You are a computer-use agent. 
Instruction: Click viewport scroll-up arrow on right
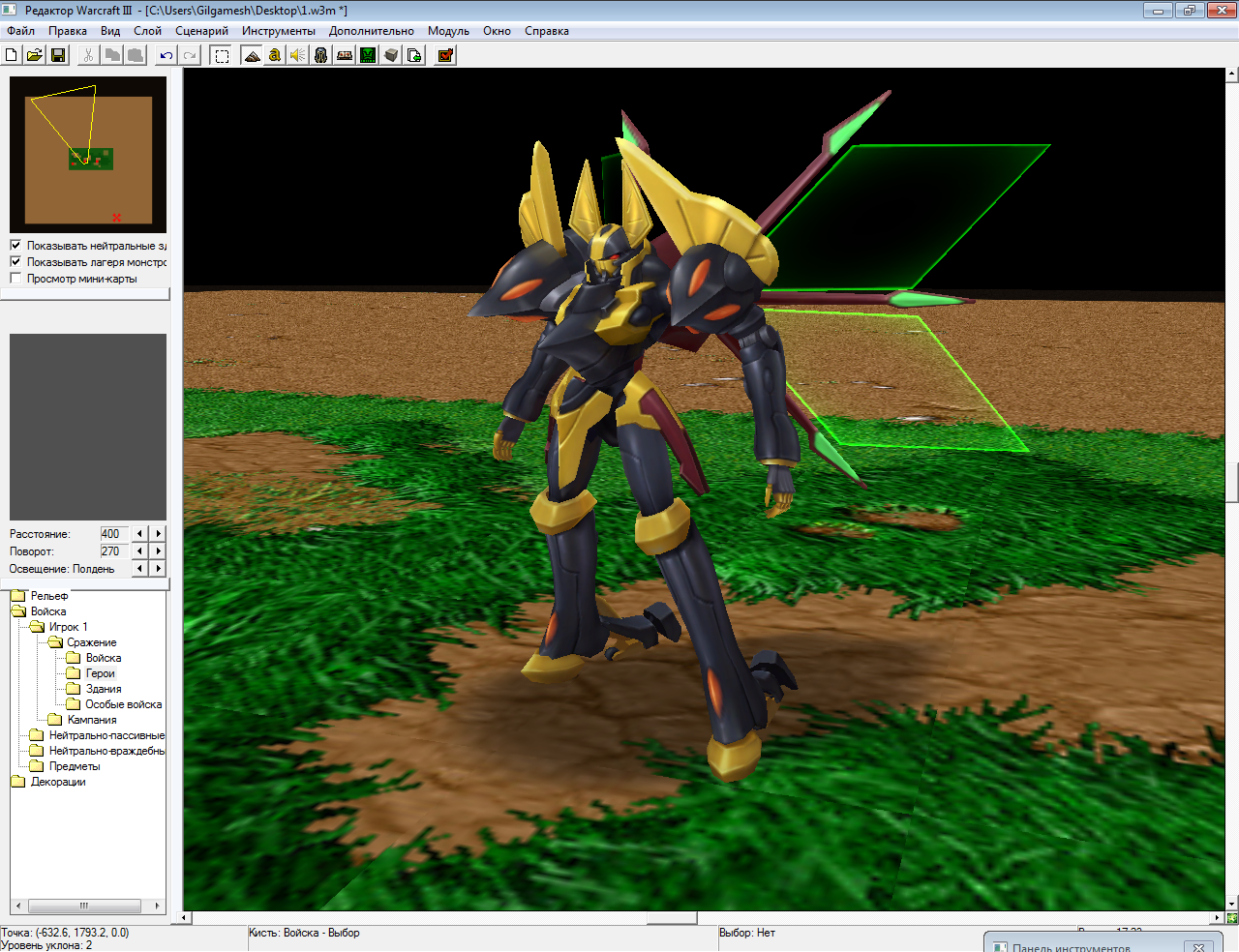tap(1232, 74)
